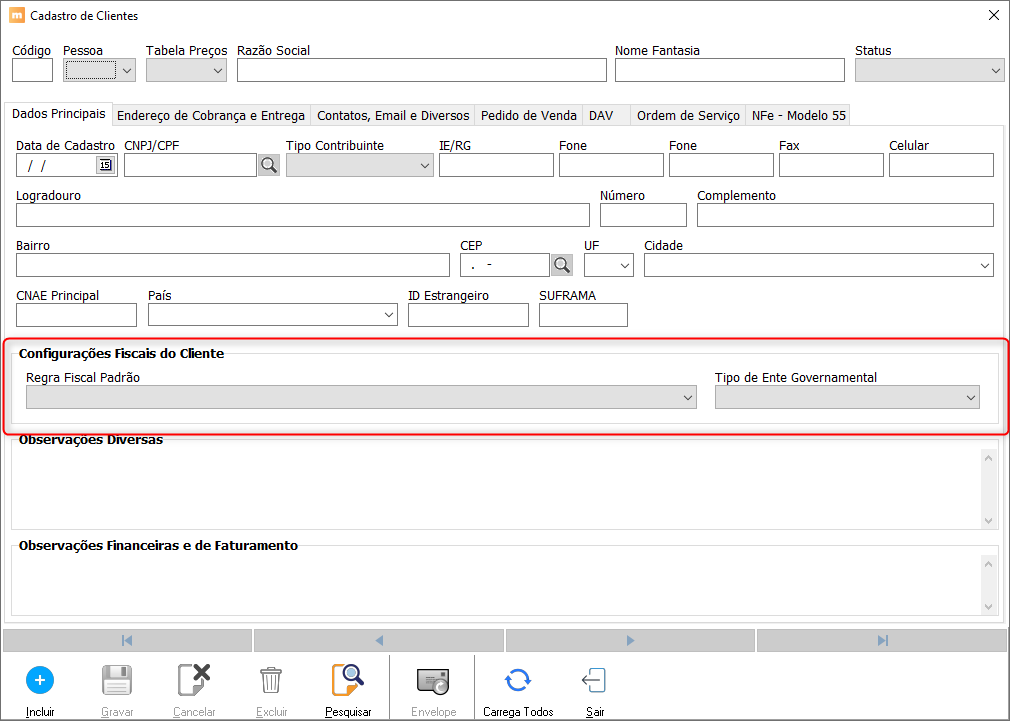Image resolution: width=1010 pixels, height=721 pixels.
Task: Click the CEP lookup magnifier button
Action: tap(562, 265)
